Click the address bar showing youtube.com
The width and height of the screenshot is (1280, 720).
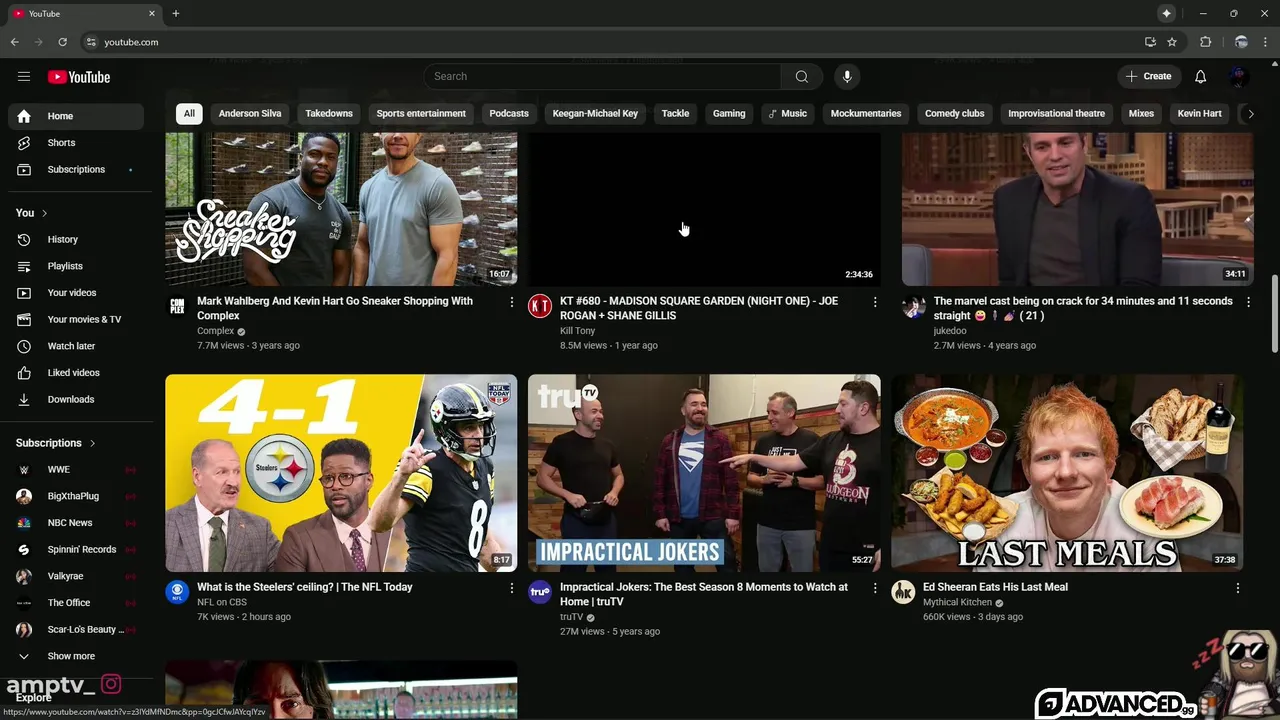click(610, 42)
